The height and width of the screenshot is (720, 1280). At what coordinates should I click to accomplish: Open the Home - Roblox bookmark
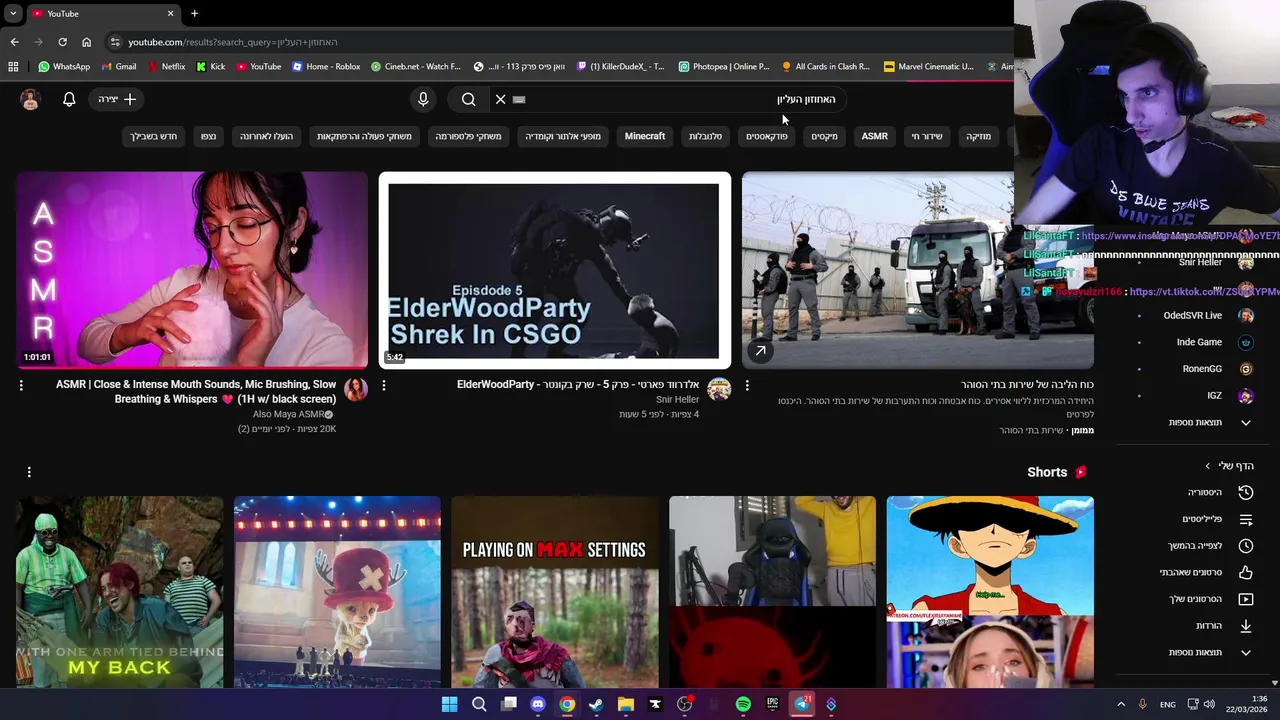pyautogui.click(x=326, y=67)
